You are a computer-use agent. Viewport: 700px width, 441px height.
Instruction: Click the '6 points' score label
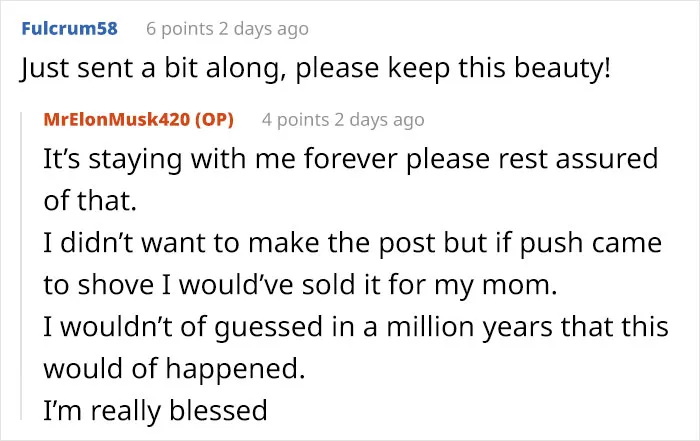[180, 29]
